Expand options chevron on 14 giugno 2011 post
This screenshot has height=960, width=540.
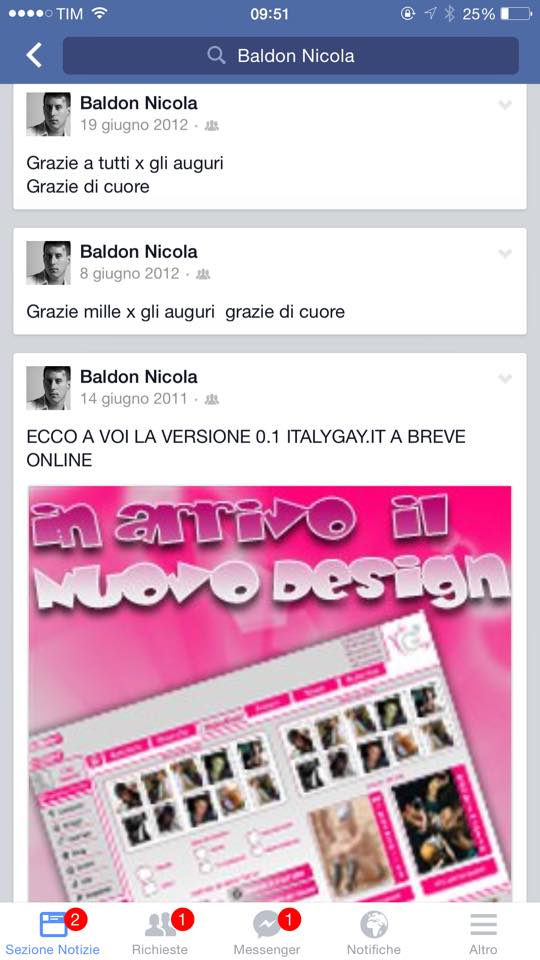[x=504, y=378]
